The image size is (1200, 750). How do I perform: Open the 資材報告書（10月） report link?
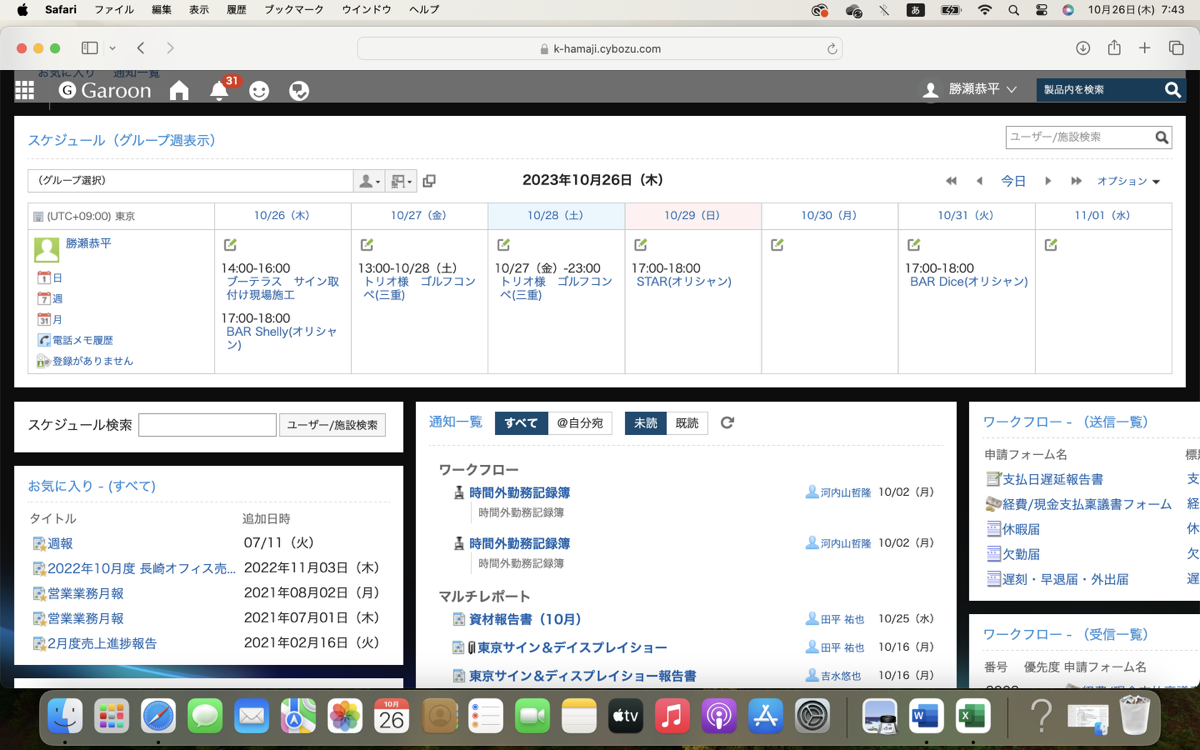coord(525,620)
